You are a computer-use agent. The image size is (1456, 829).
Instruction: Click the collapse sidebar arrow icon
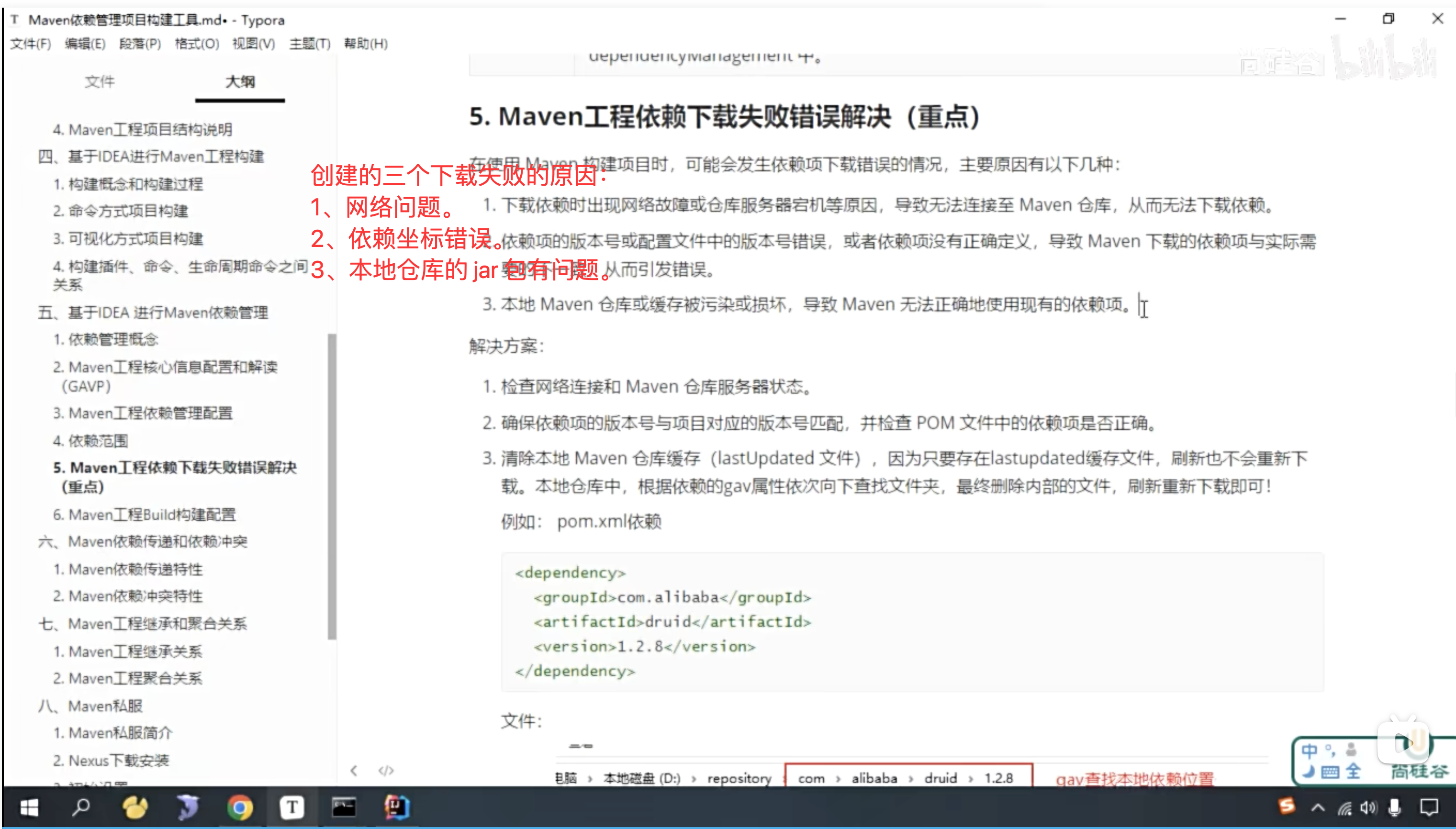point(354,770)
